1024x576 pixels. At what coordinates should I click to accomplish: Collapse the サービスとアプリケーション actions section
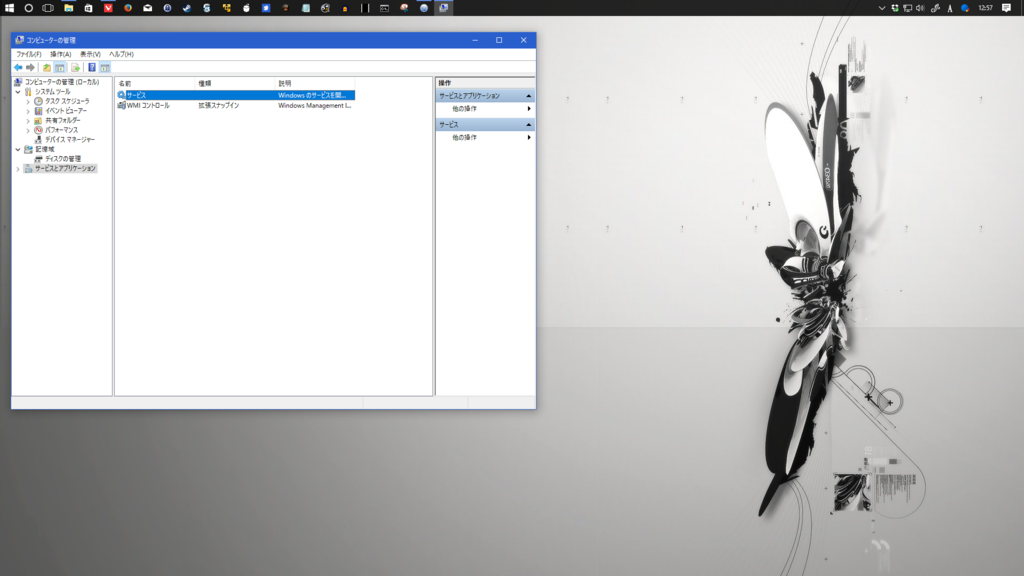pyautogui.click(x=528, y=96)
